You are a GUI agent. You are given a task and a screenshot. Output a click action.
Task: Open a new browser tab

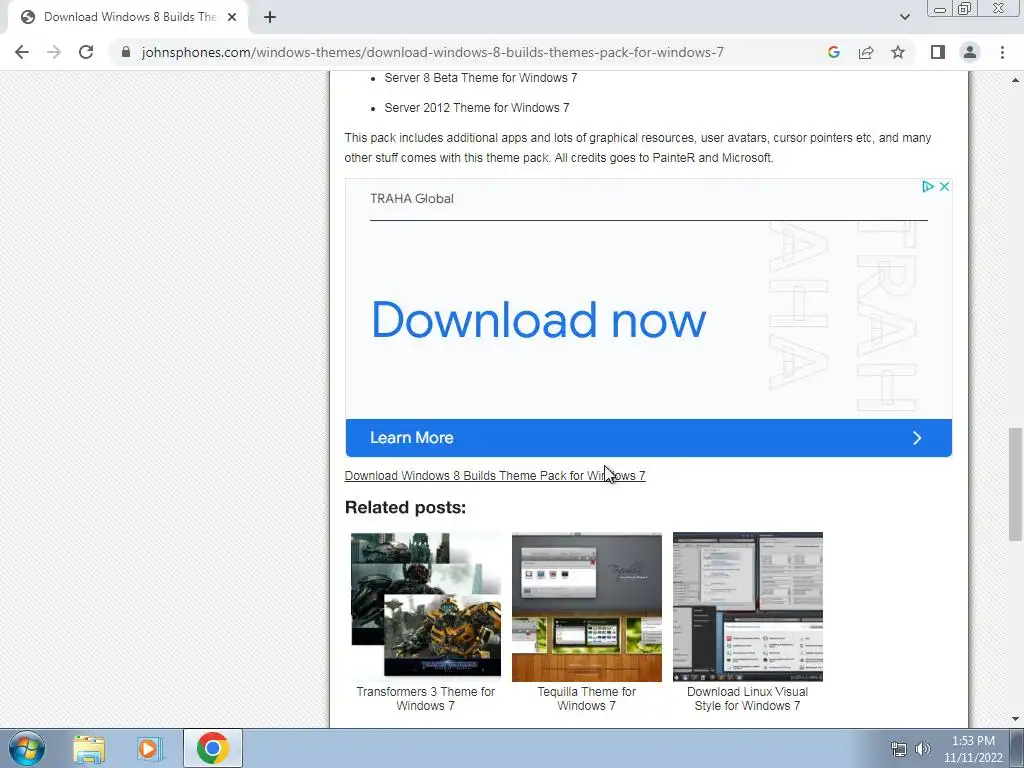(x=270, y=17)
